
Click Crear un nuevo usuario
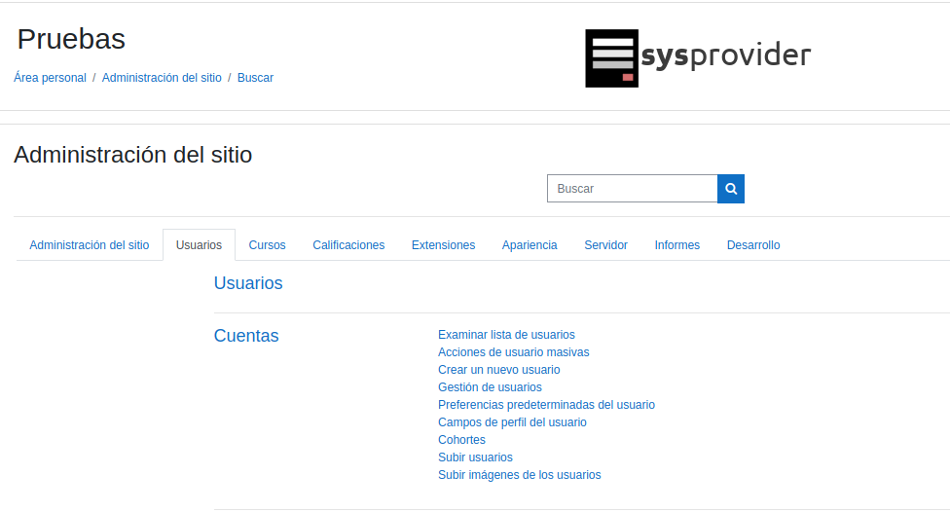click(x=499, y=370)
